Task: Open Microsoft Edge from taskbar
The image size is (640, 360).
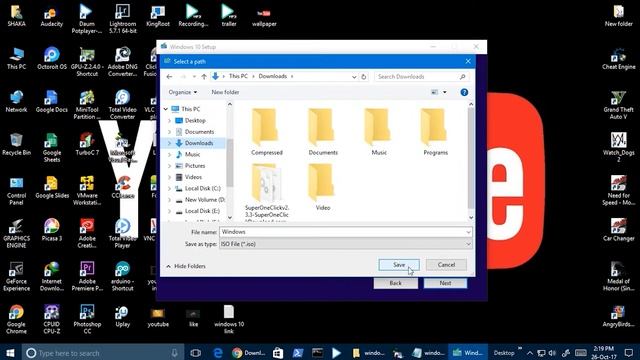Action: coord(218,353)
